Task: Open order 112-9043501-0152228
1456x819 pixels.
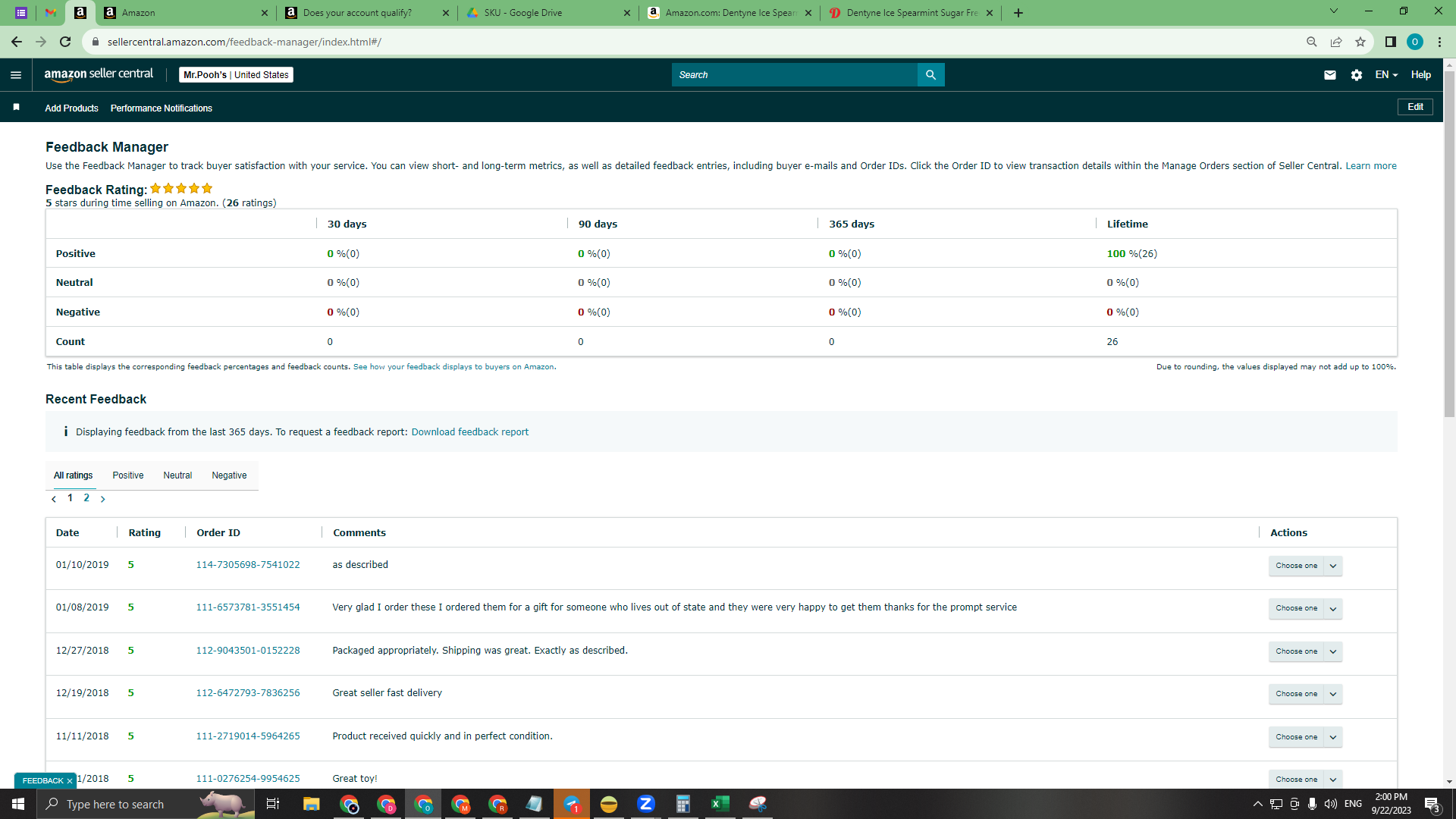Action: point(248,651)
